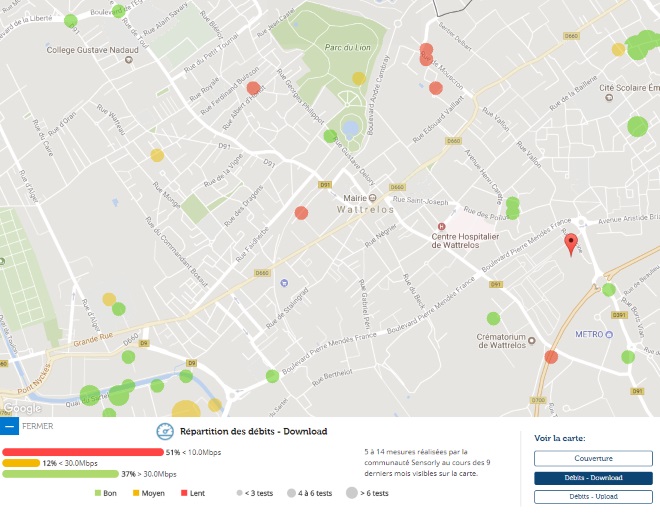
Task: Click the FERMER label to close panel
Action: [x=37, y=426]
